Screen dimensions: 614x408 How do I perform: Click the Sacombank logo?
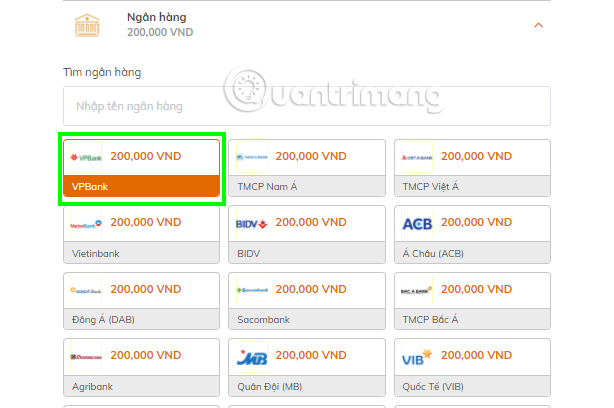(x=252, y=290)
